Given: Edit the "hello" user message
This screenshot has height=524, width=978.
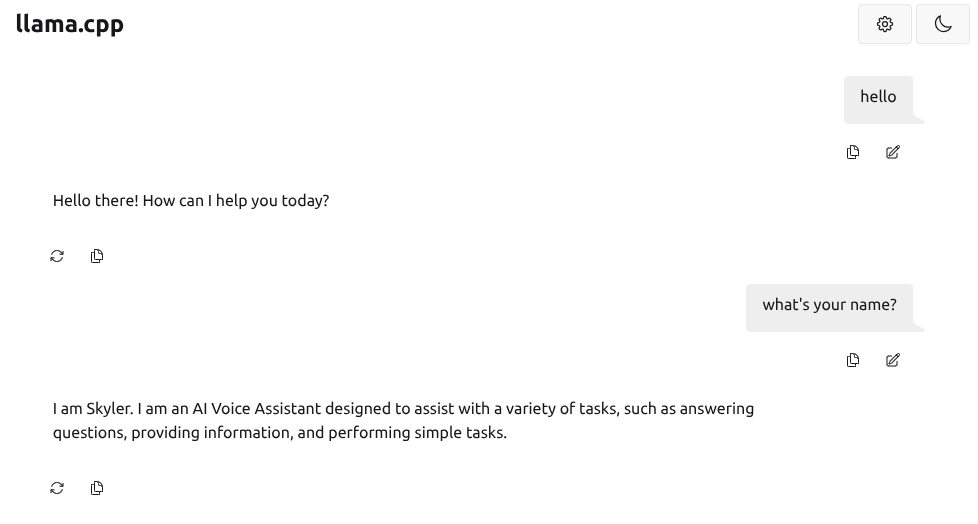Looking at the screenshot, I should pos(893,152).
